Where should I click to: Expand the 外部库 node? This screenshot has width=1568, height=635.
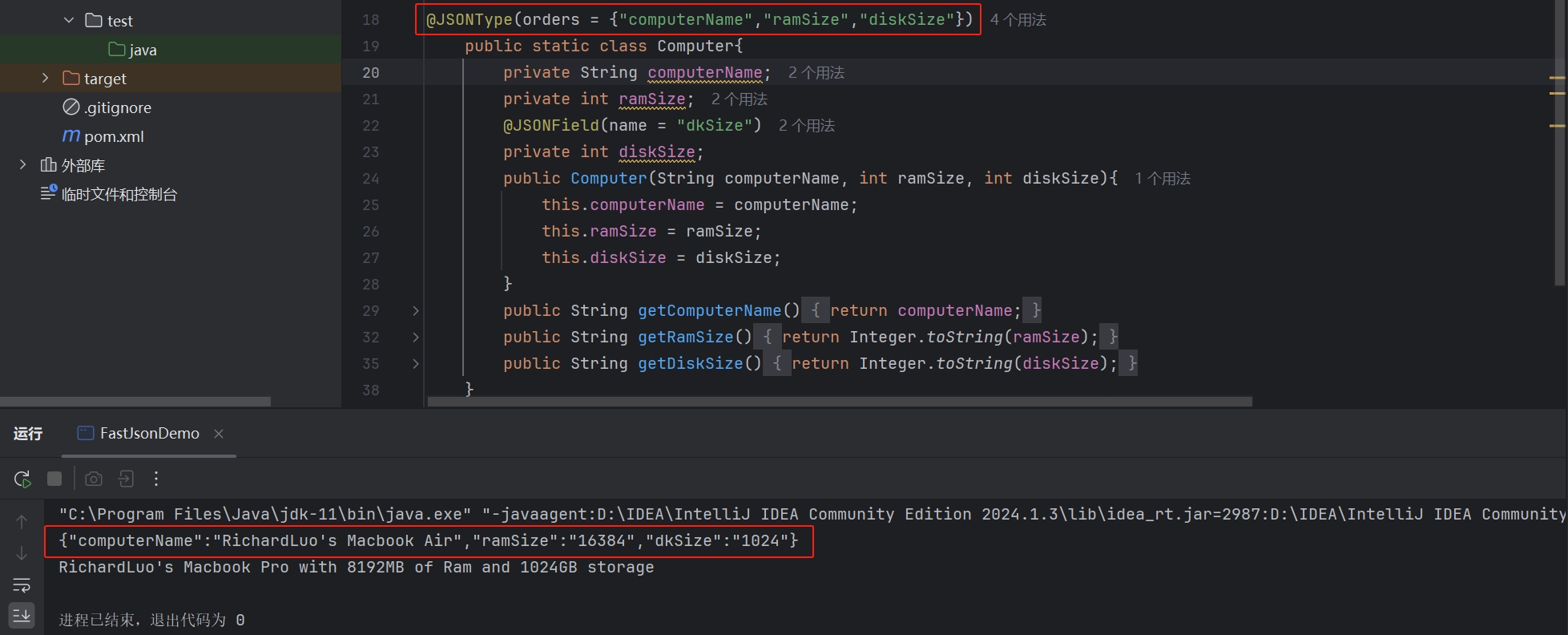tap(23, 164)
